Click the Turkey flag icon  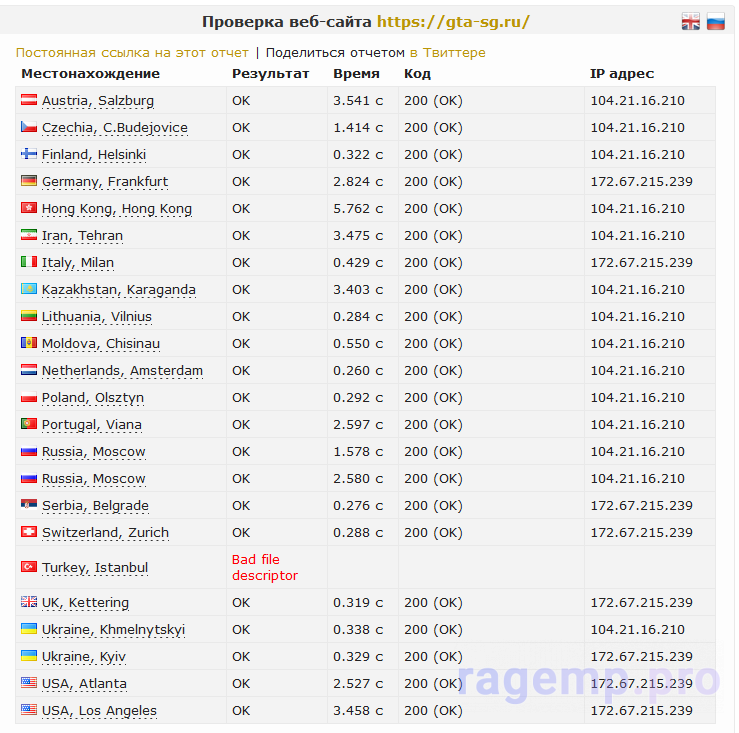tap(29, 567)
